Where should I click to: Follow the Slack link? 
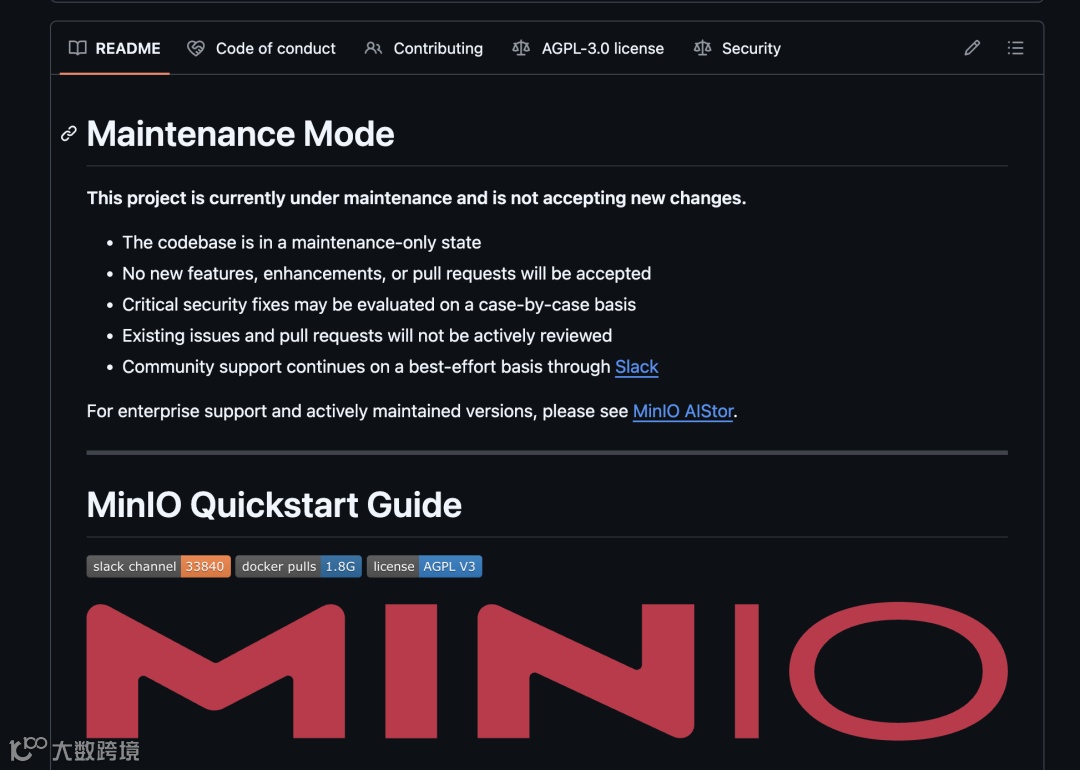click(636, 366)
